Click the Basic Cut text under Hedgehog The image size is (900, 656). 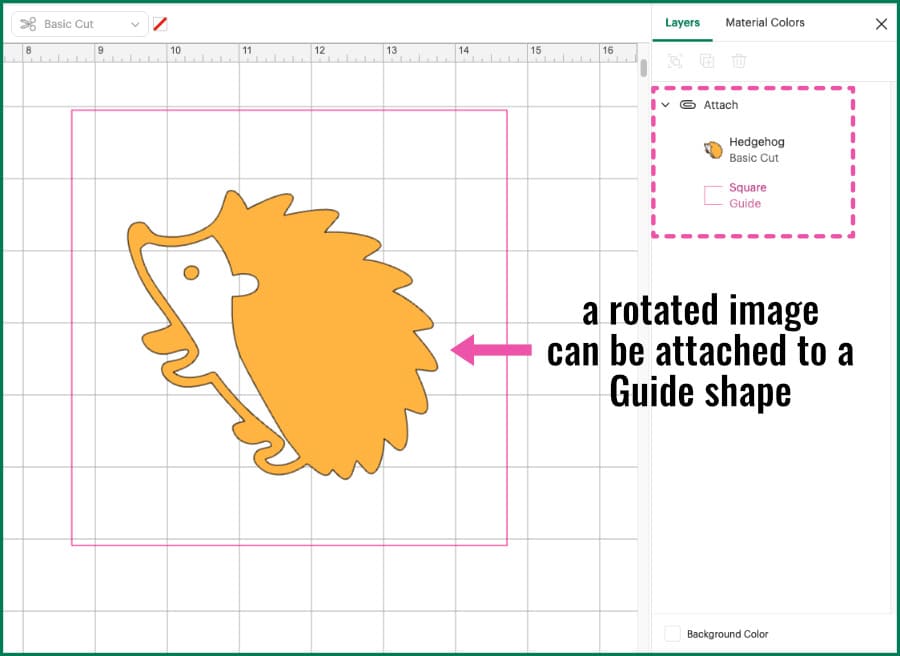click(754, 158)
